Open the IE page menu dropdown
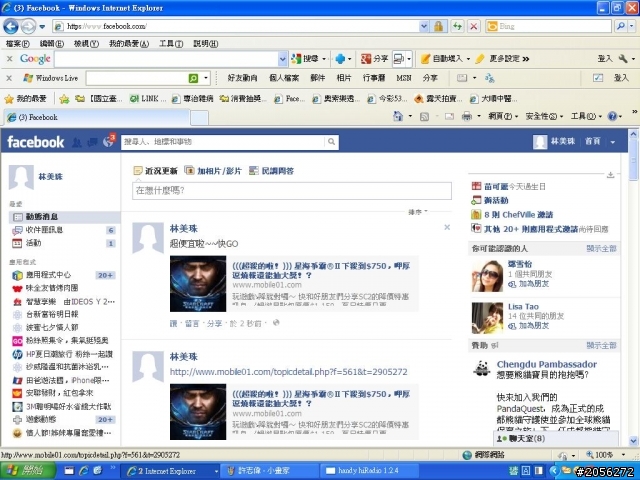The image size is (640, 480). click(503, 117)
